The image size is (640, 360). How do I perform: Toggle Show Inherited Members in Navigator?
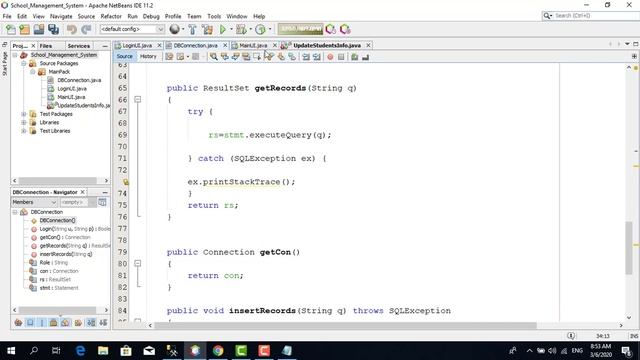click(18, 322)
